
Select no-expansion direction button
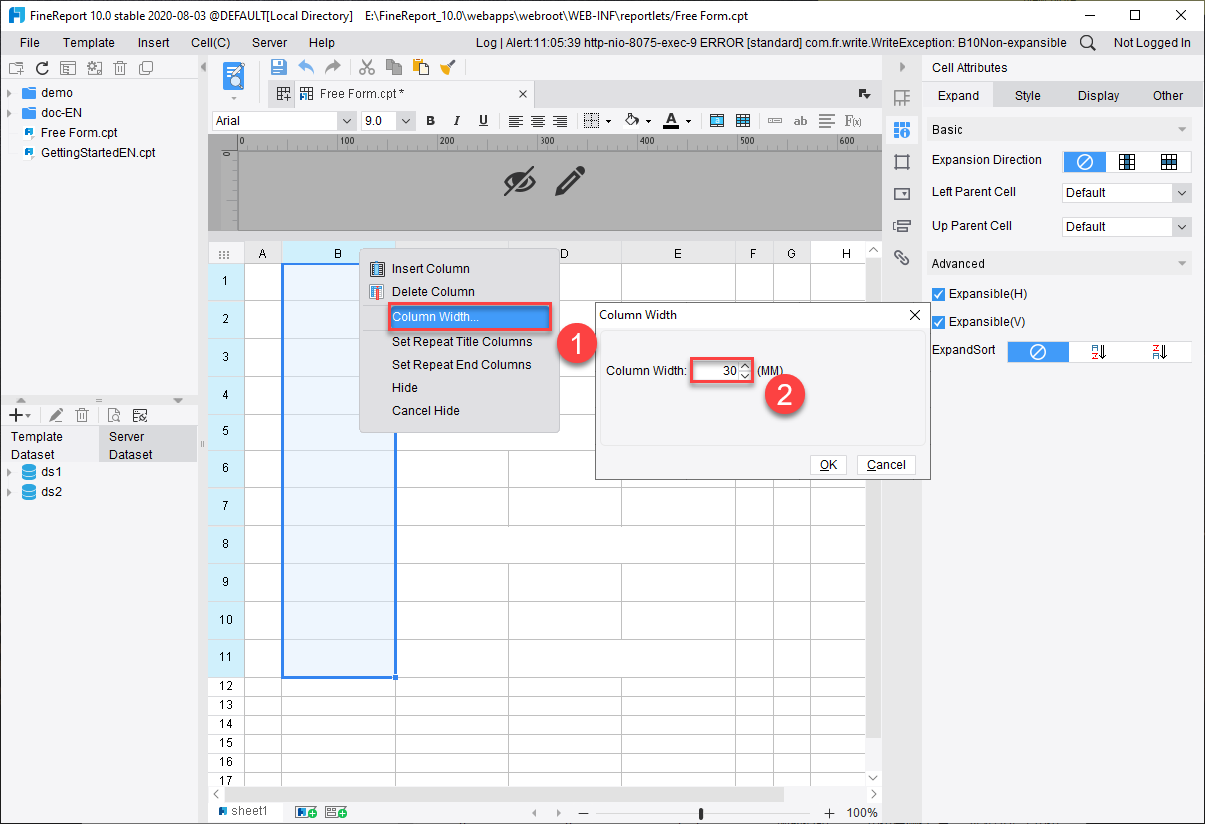(1084, 162)
